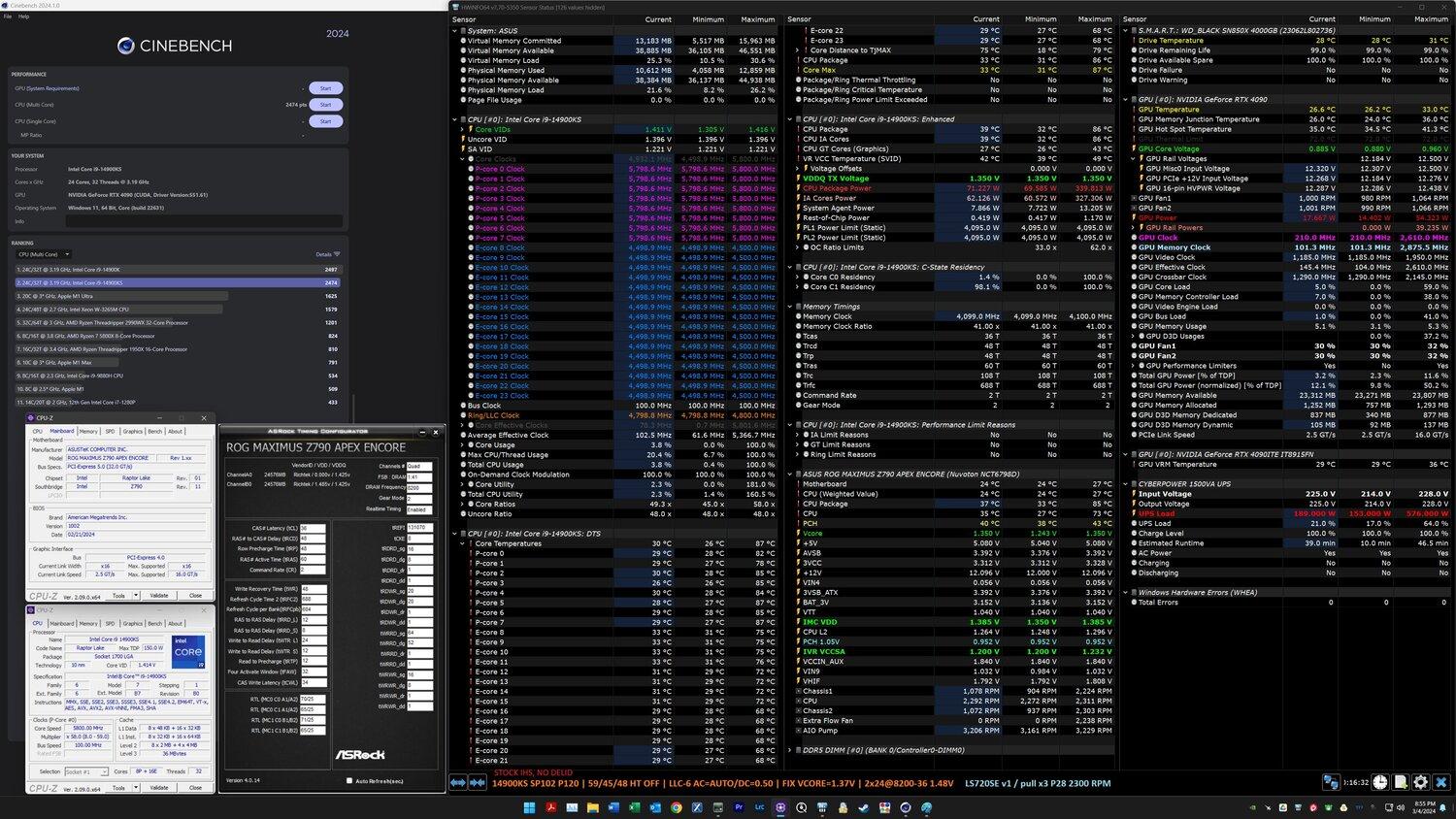Start the CPU (Single Core) benchmark

click(325, 121)
